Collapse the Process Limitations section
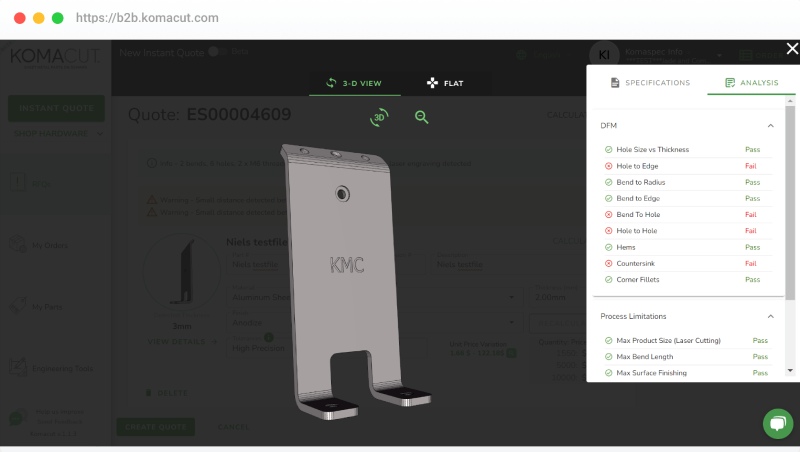 (770, 316)
